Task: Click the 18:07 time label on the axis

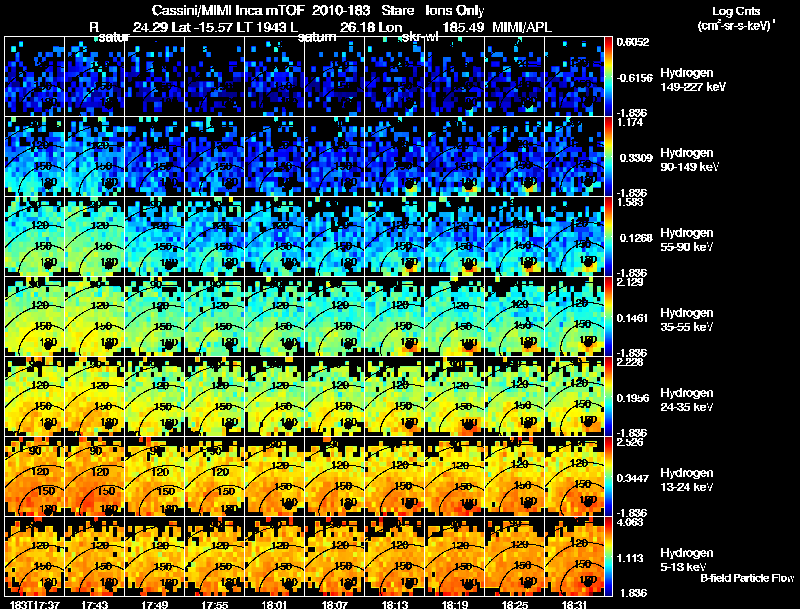Action: [335, 604]
